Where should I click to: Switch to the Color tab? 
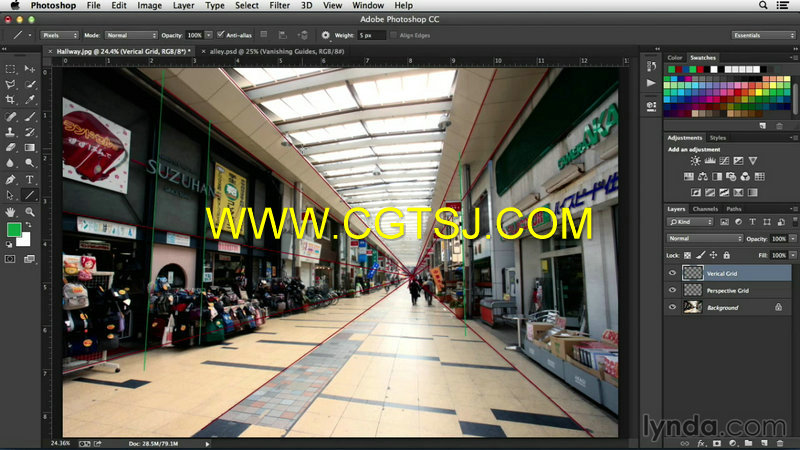(x=674, y=58)
